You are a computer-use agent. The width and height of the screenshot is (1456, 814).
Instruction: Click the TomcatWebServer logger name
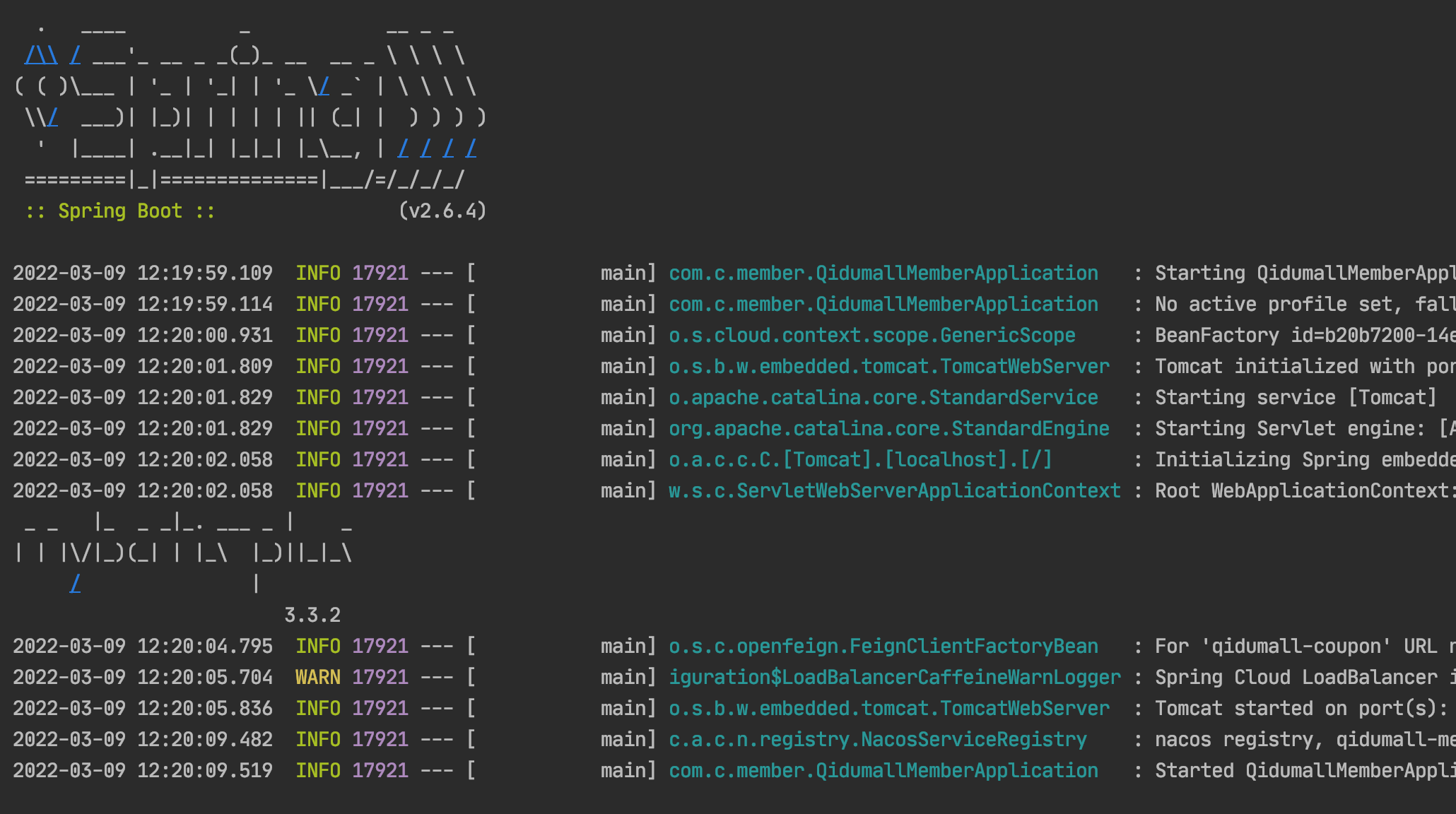(889, 365)
